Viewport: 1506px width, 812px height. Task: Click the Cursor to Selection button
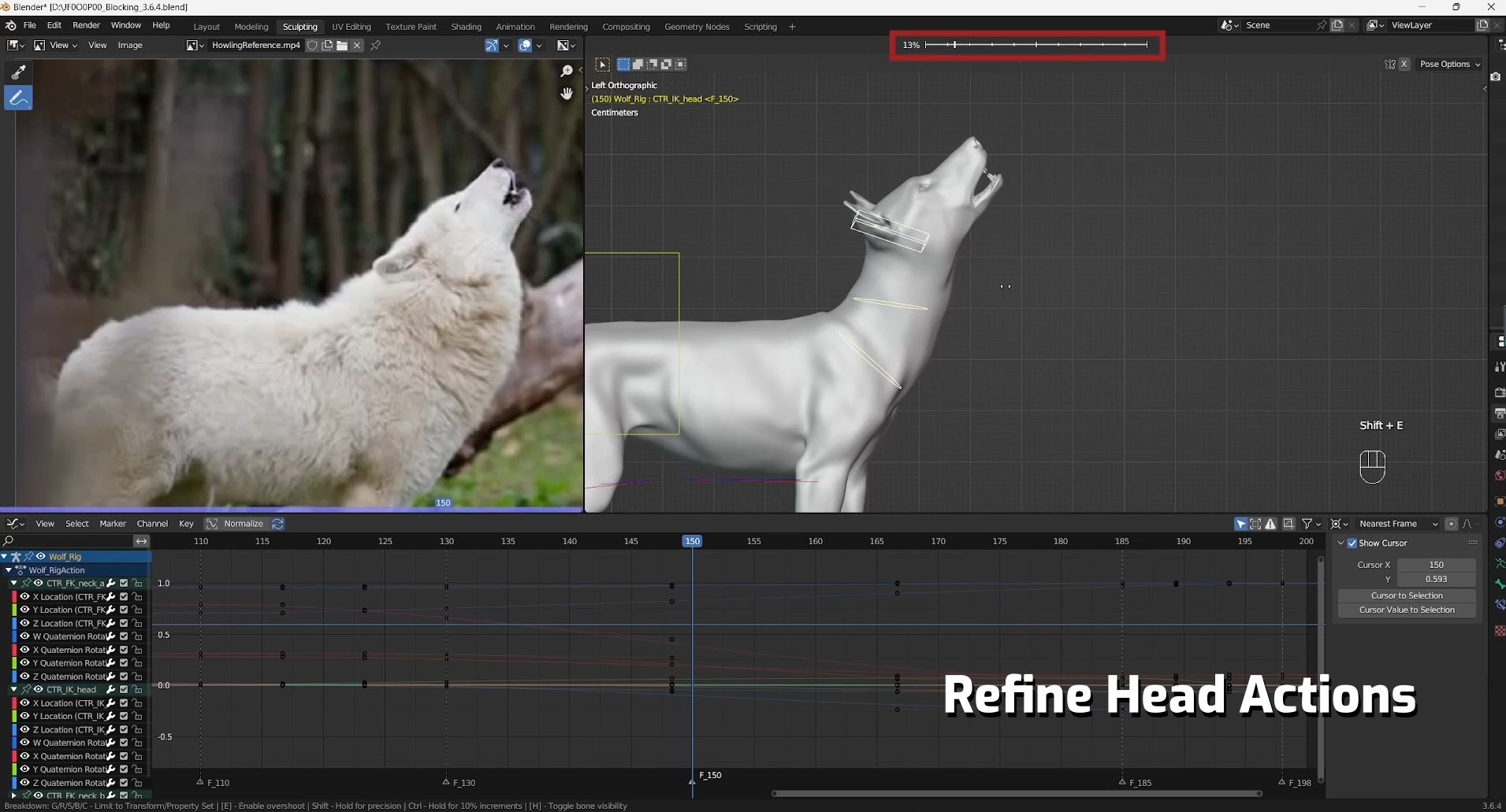click(x=1407, y=595)
